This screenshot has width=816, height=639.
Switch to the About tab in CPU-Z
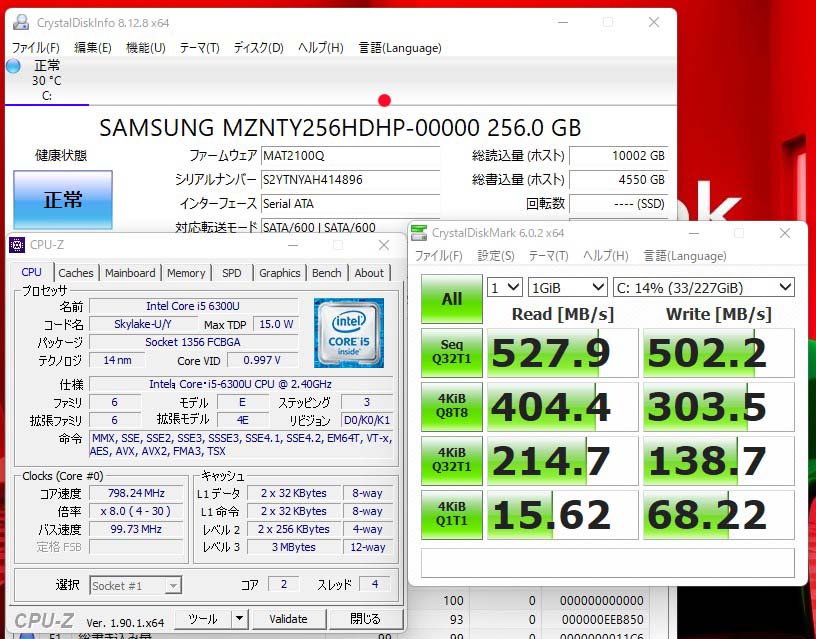[369, 273]
